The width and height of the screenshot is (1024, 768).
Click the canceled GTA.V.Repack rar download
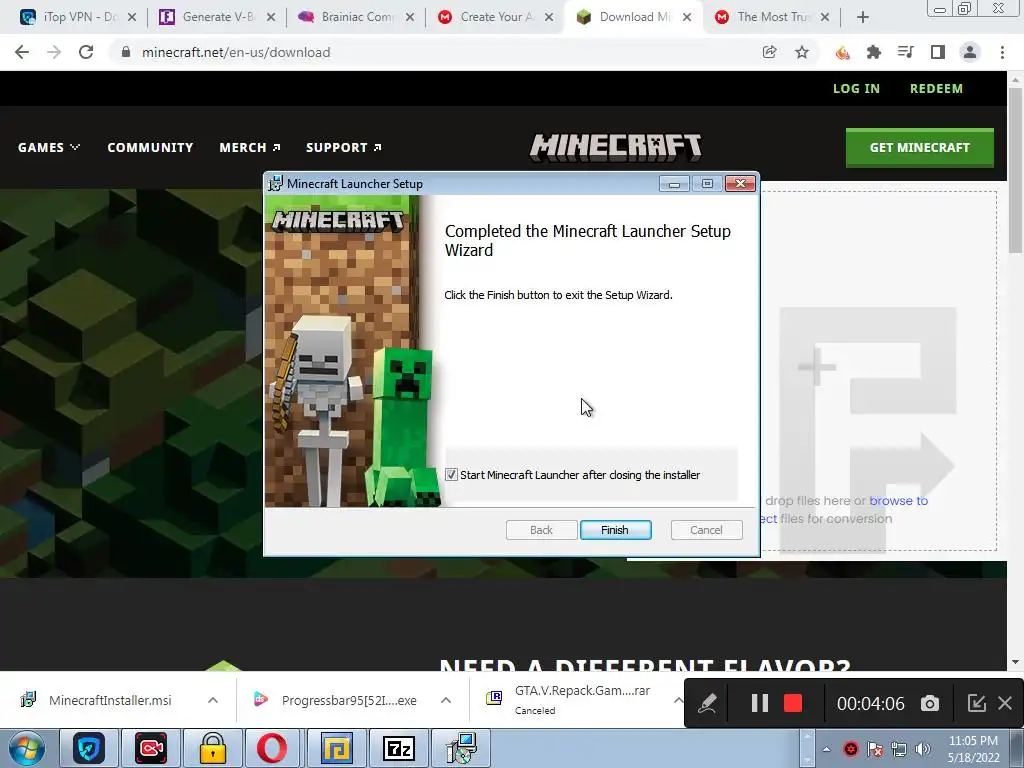click(568, 699)
